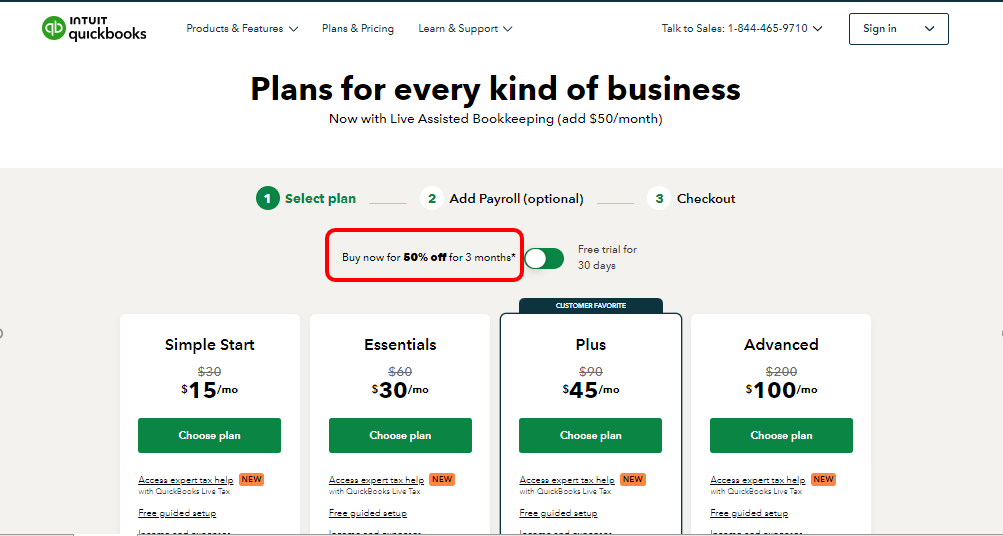The width and height of the screenshot is (1003, 536).
Task: Choose the Essentials plan
Action: (x=400, y=436)
